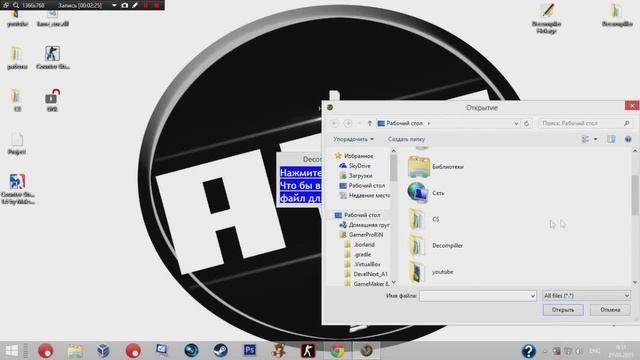The height and width of the screenshot is (360, 640).
Task: Click the search magnifier in the dialog search box
Action: click(x=627, y=123)
